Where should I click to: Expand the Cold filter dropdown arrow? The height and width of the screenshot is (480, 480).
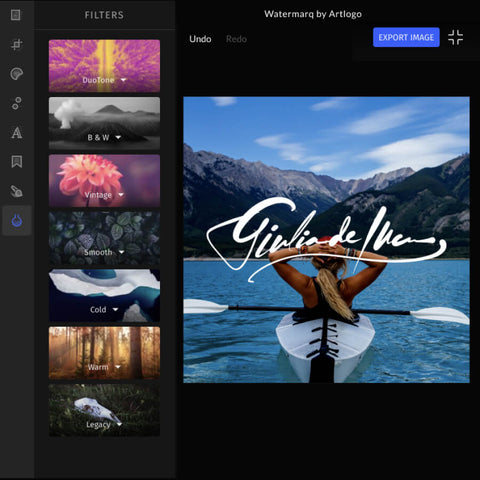tap(115, 309)
